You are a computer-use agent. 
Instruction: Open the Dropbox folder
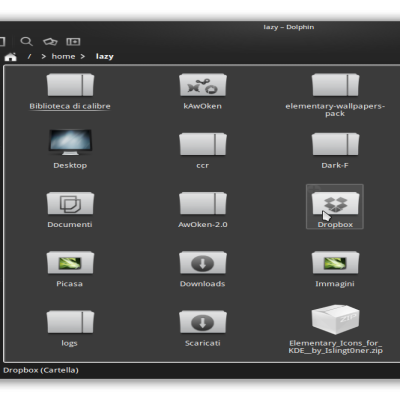335,207
